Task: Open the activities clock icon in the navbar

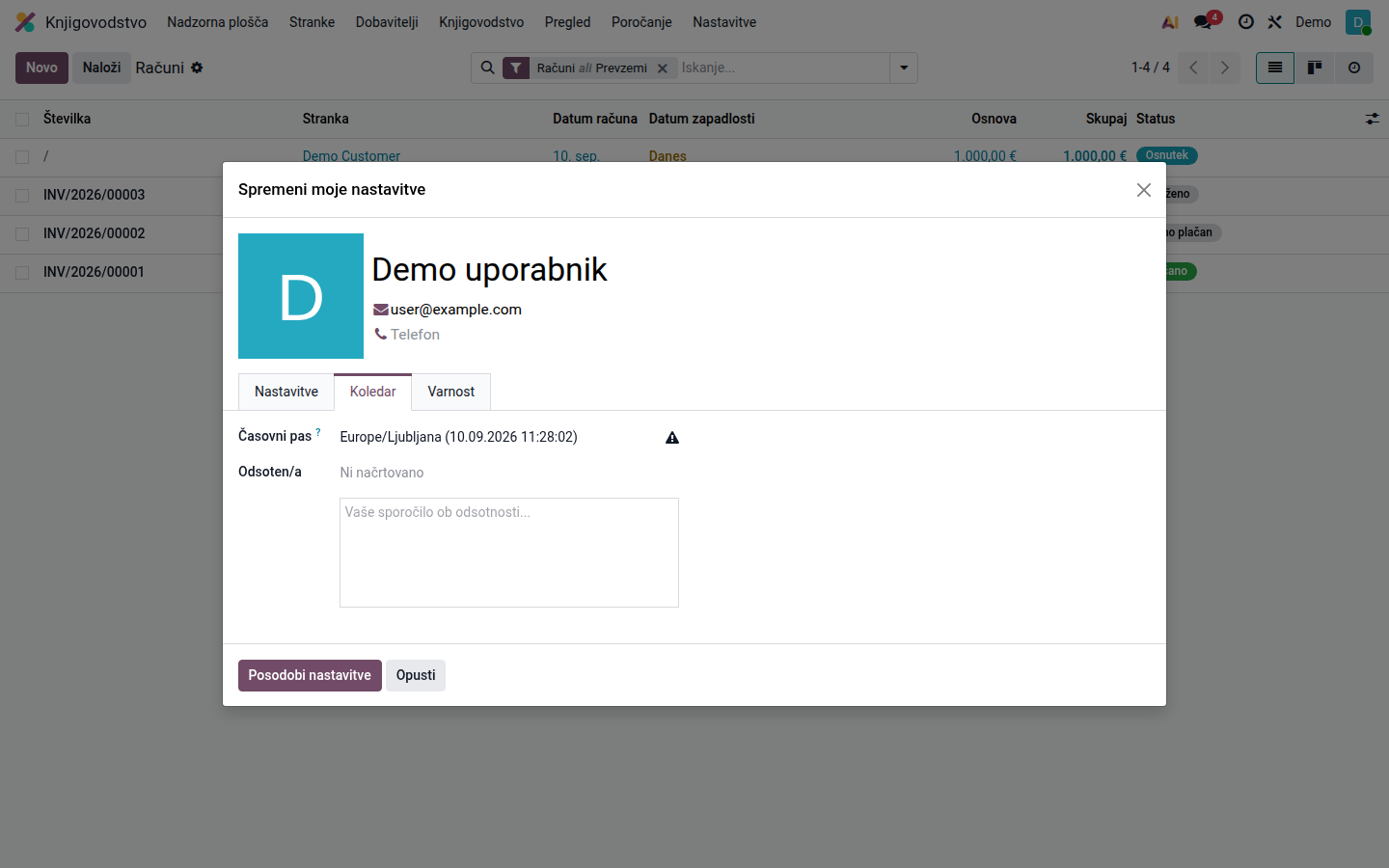Action: [x=1246, y=22]
